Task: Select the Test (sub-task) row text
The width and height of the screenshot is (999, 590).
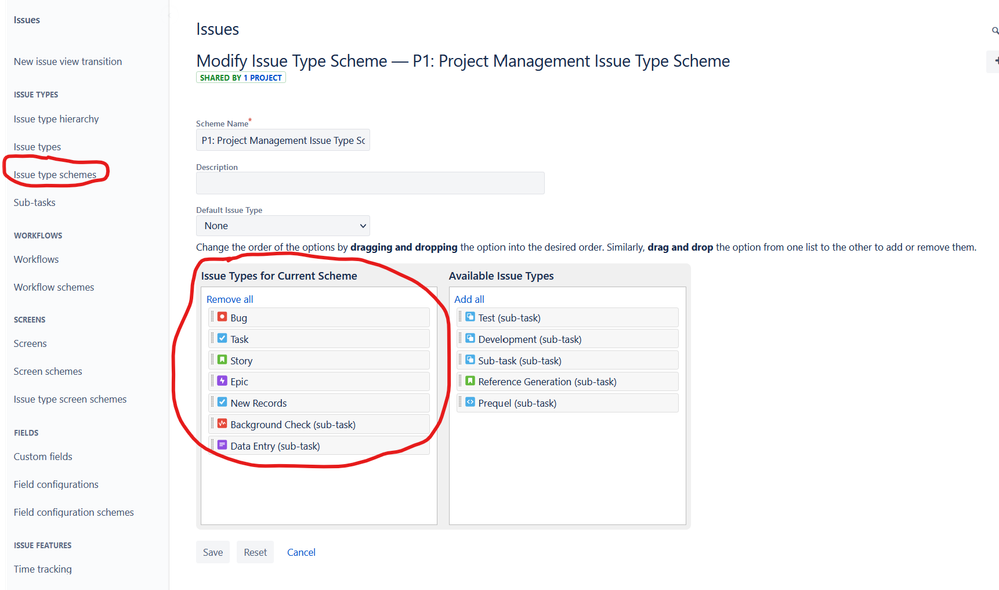Action: [509, 318]
